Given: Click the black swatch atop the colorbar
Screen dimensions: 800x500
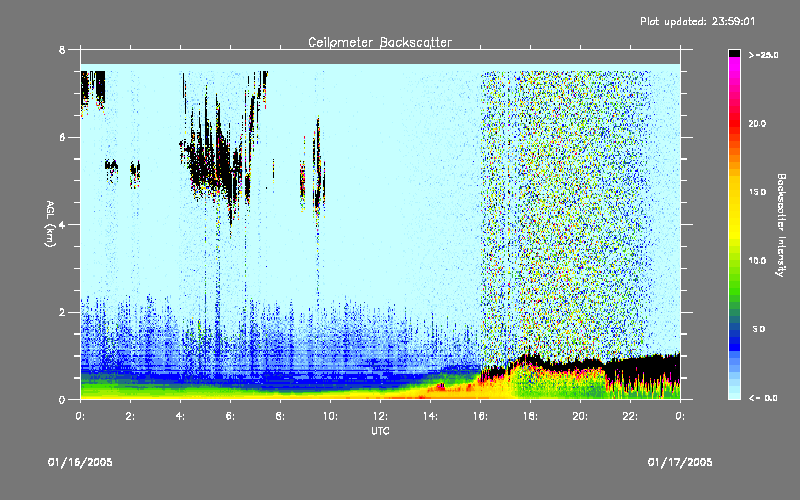Looking at the screenshot, I should [734, 53].
